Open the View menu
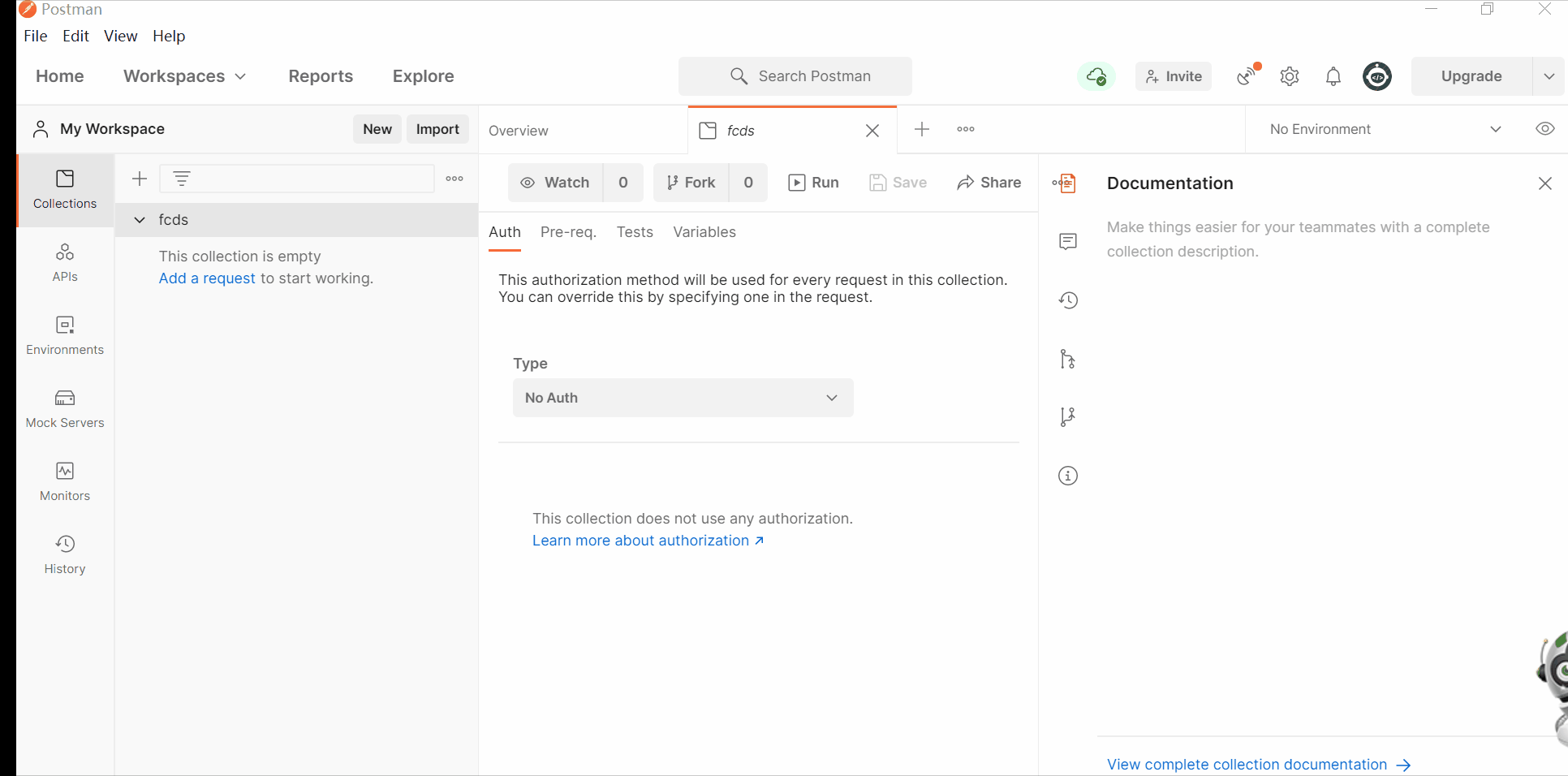The height and width of the screenshot is (776, 1568). [x=121, y=36]
